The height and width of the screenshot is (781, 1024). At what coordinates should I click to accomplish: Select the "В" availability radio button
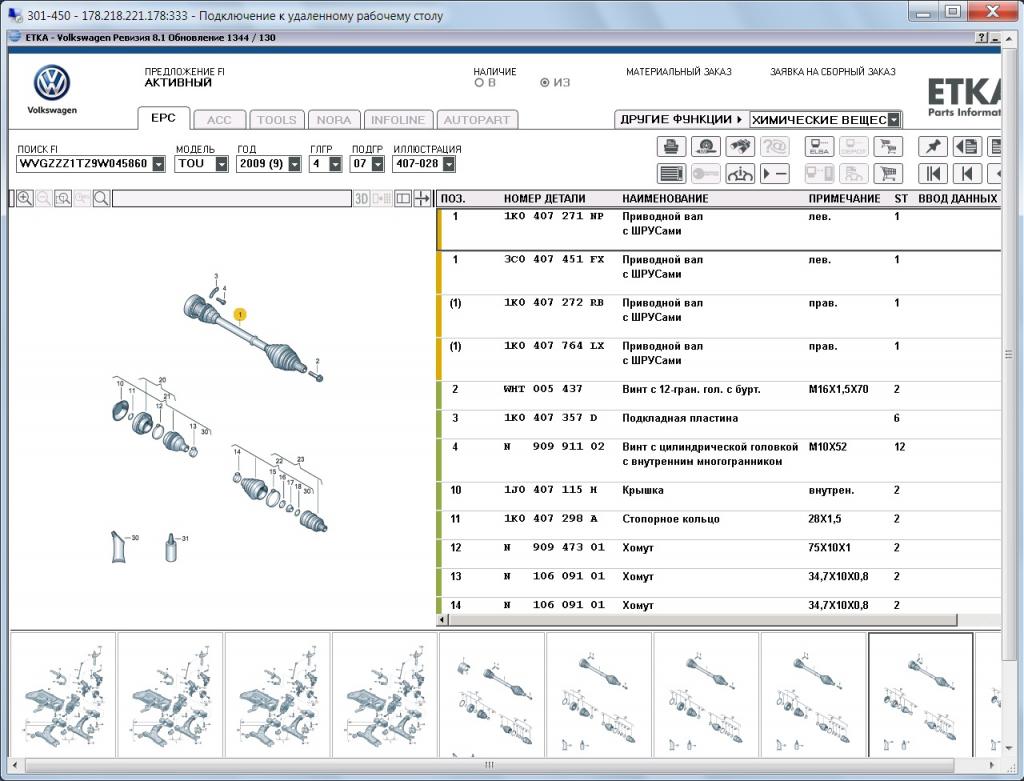click(479, 83)
